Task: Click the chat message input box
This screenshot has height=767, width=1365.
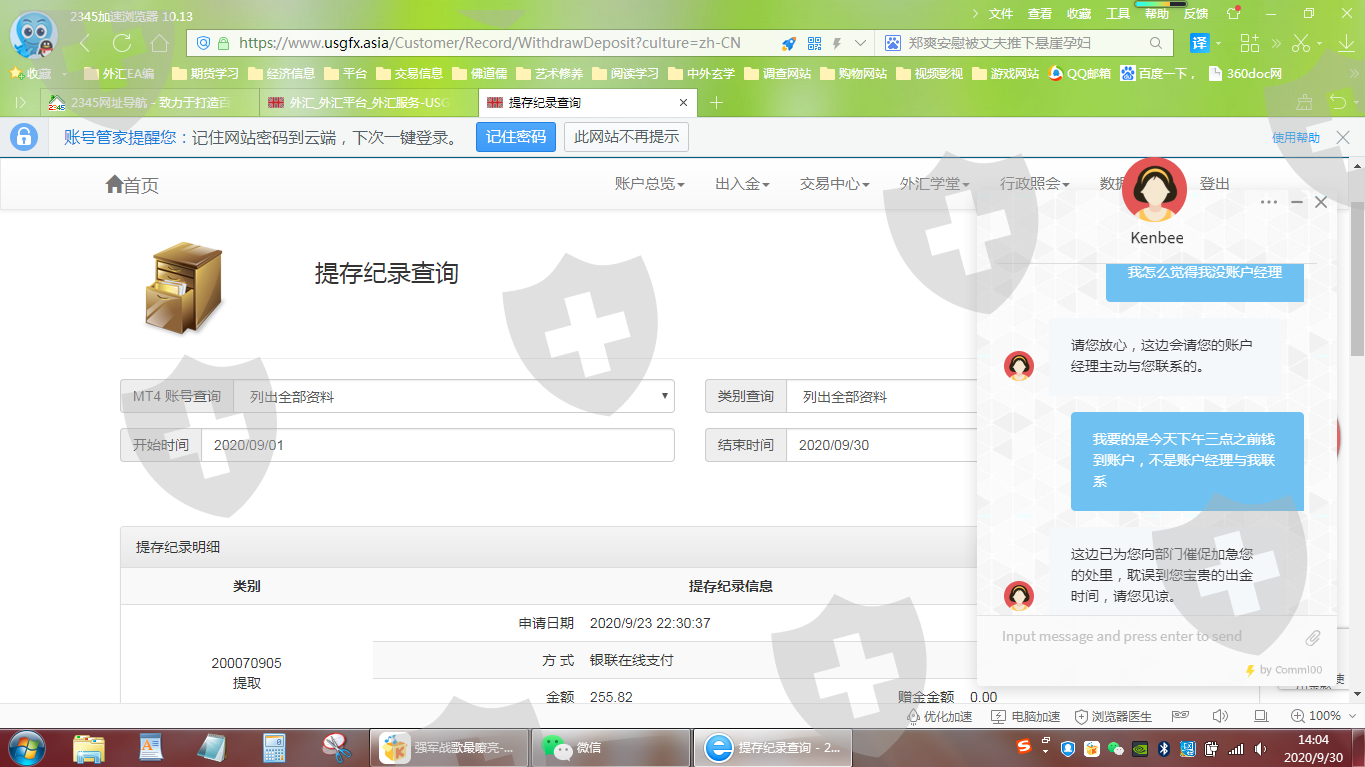Action: 1140,637
